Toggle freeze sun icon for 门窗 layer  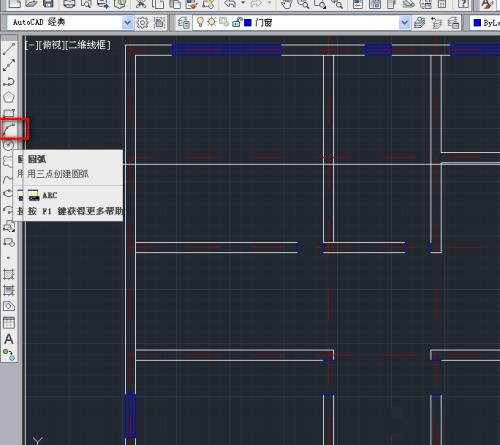[x=211, y=22]
